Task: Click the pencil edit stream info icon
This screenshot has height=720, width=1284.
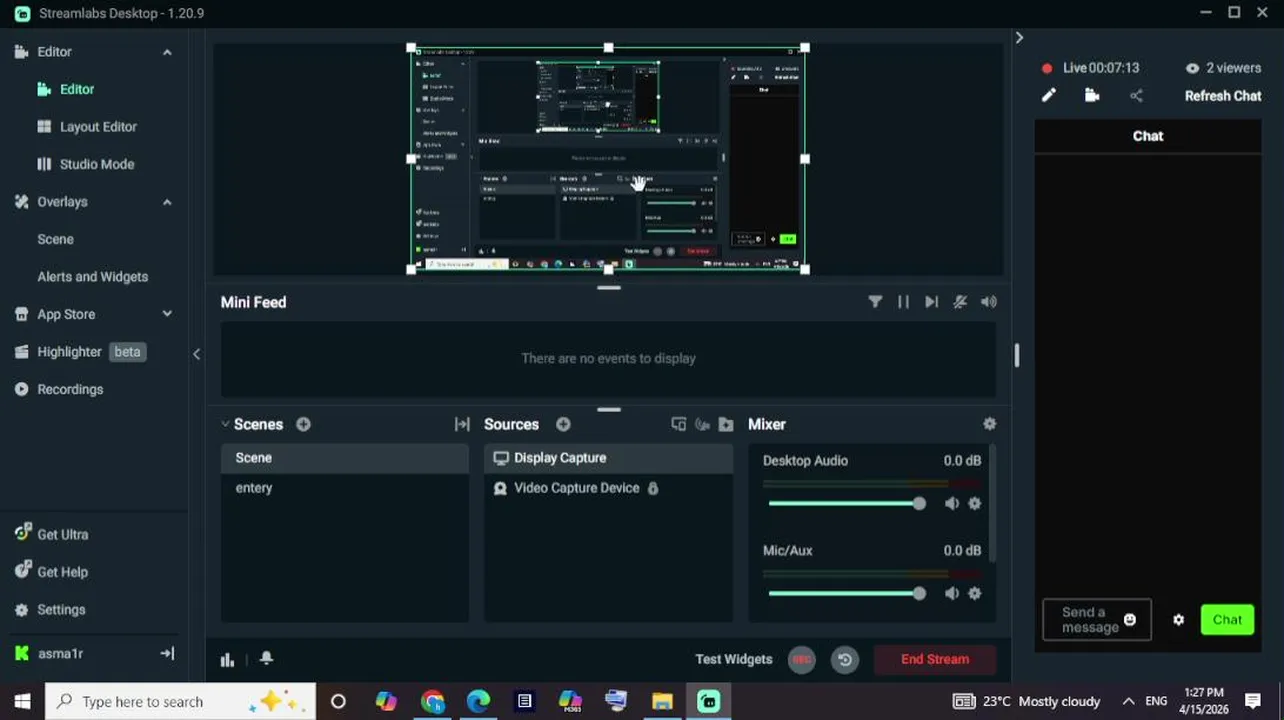Action: 1048,96
